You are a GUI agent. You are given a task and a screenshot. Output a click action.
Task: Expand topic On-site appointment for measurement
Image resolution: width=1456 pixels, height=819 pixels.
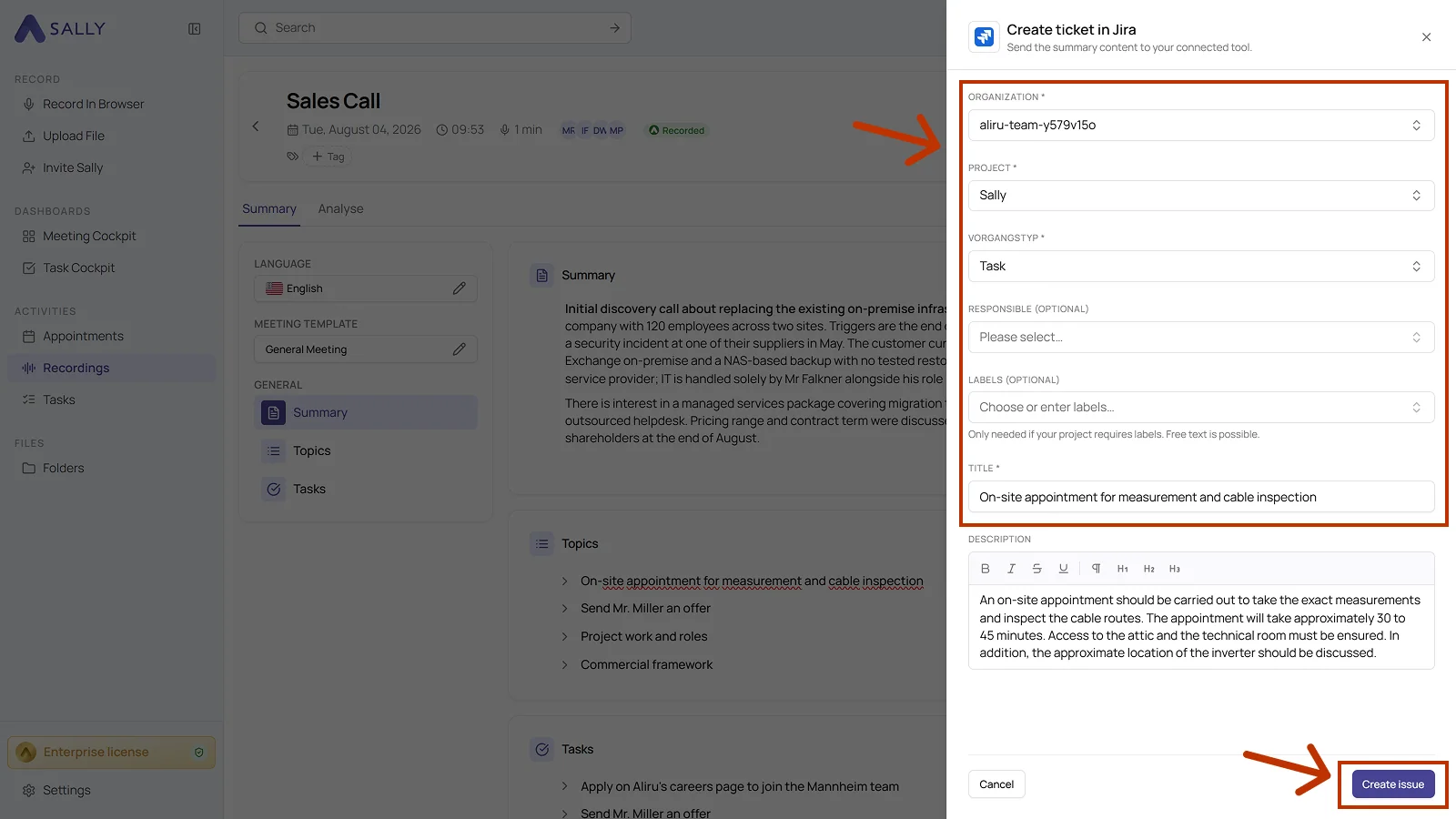point(564,581)
